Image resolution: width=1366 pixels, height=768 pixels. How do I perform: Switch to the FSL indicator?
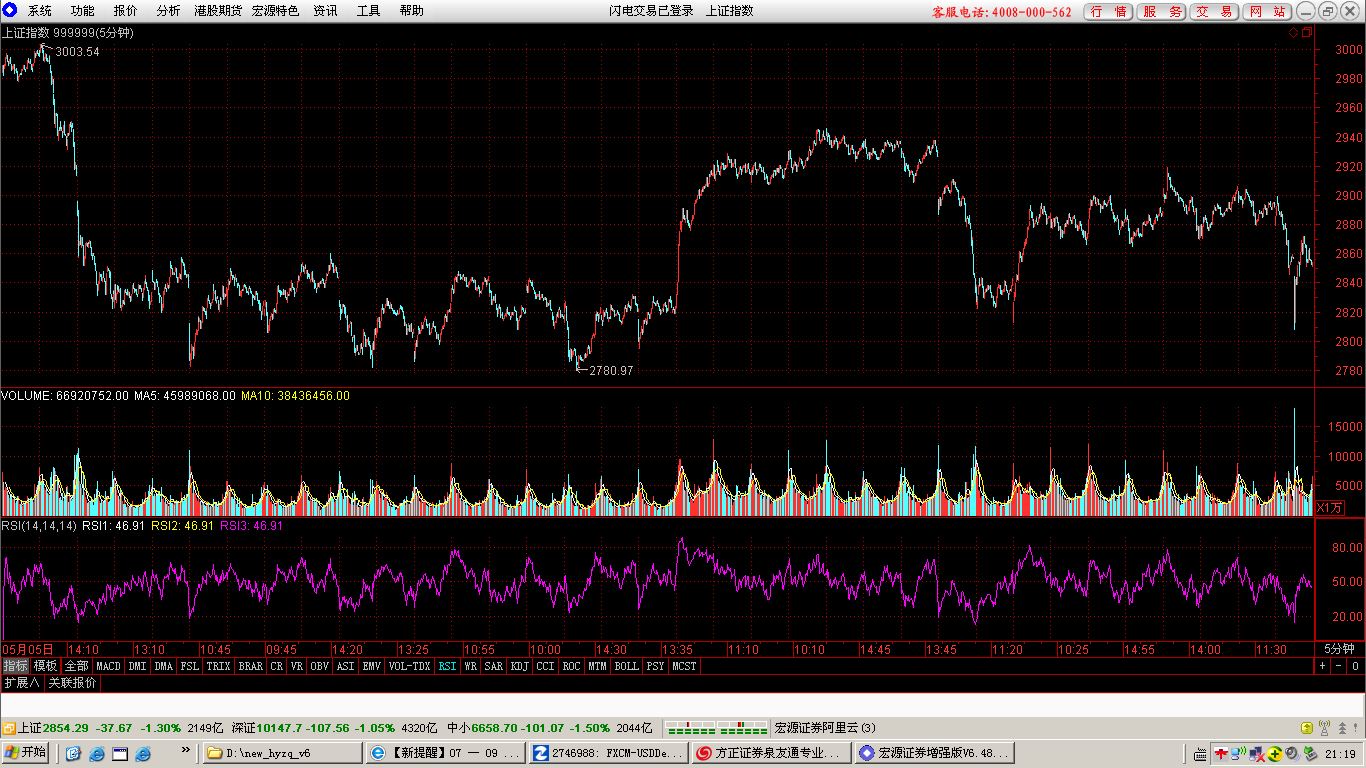point(190,666)
